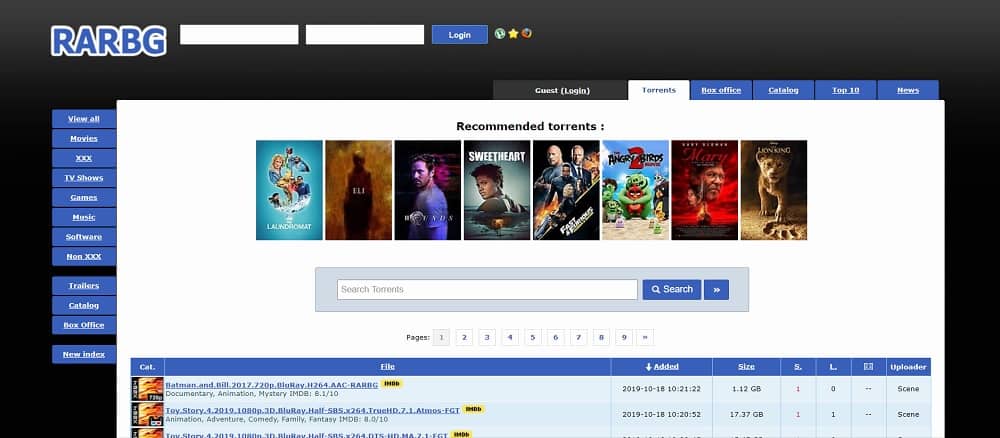Image resolution: width=1000 pixels, height=438 pixels.
Task: Open the Box office tab
Action: pyautogui.click(x=721, y=90)
